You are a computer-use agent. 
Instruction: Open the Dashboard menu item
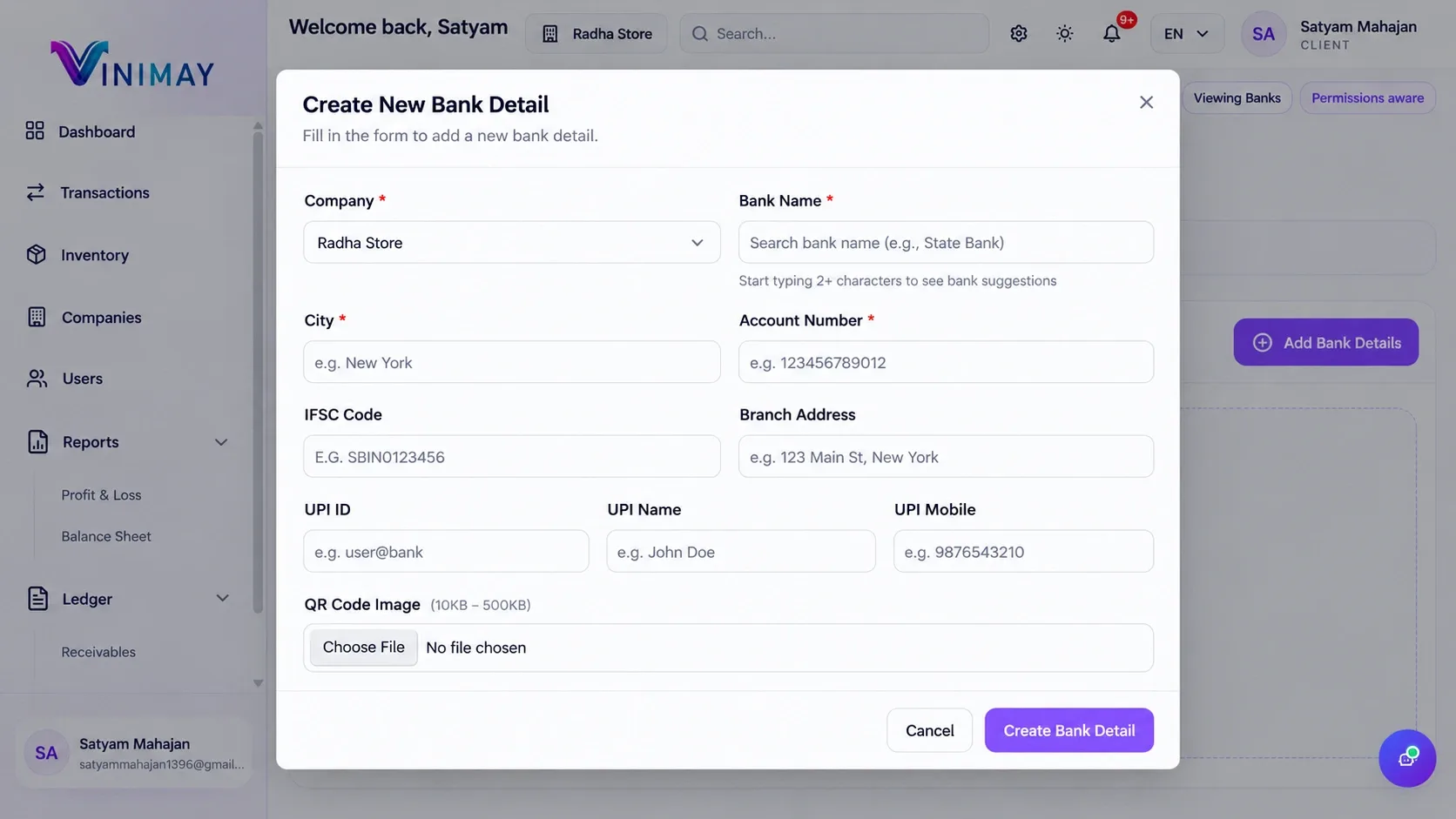[97, 131]
